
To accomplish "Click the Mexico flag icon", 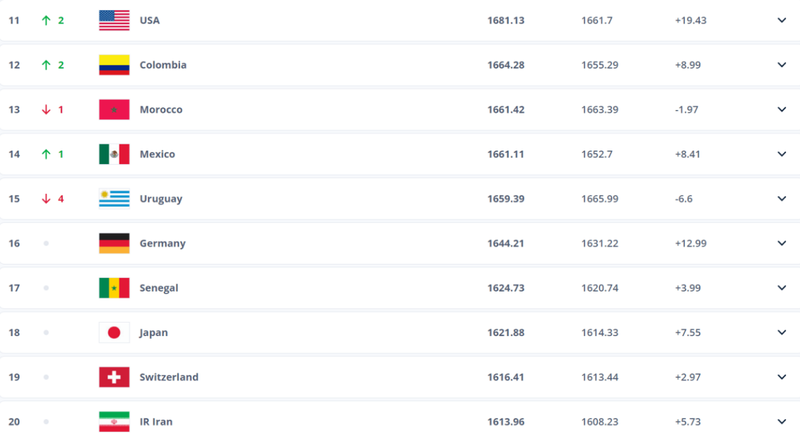I will tap(114, 154).
